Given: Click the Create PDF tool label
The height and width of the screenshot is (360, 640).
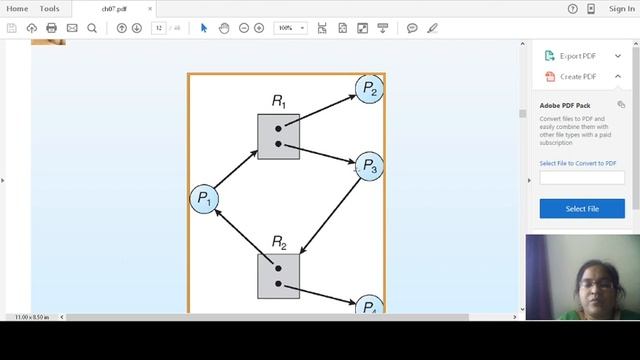Looking at the screenshot, I should 578,76.
